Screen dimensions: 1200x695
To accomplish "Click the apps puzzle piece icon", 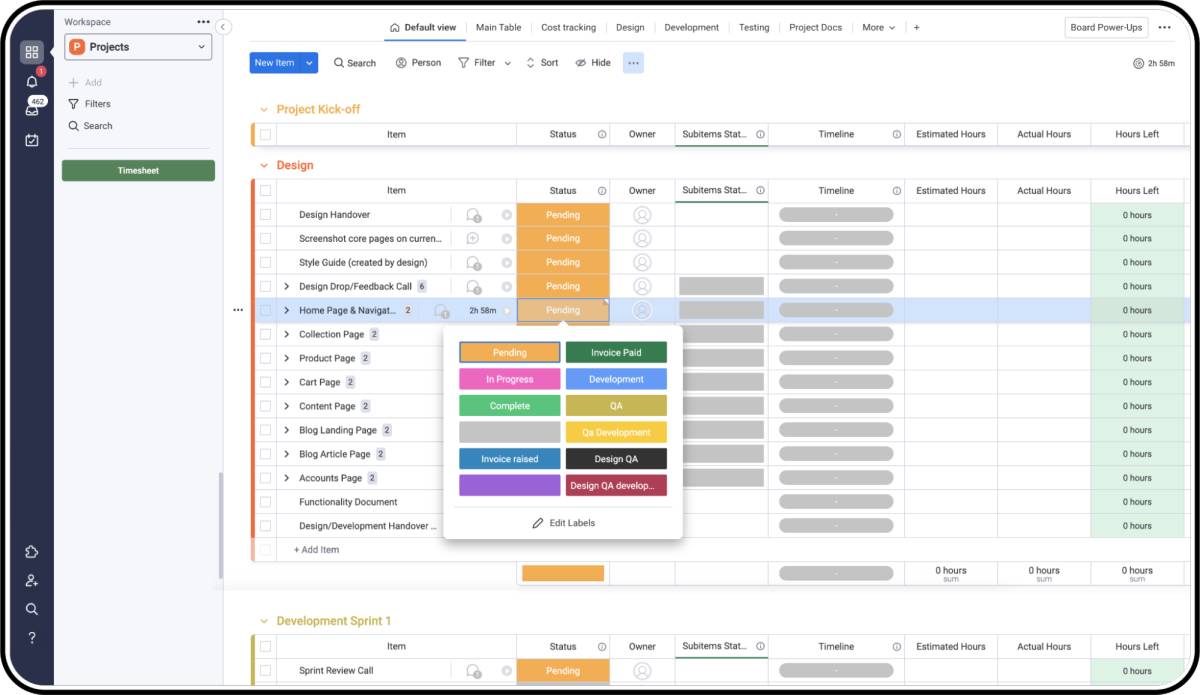I will point(32,552).
